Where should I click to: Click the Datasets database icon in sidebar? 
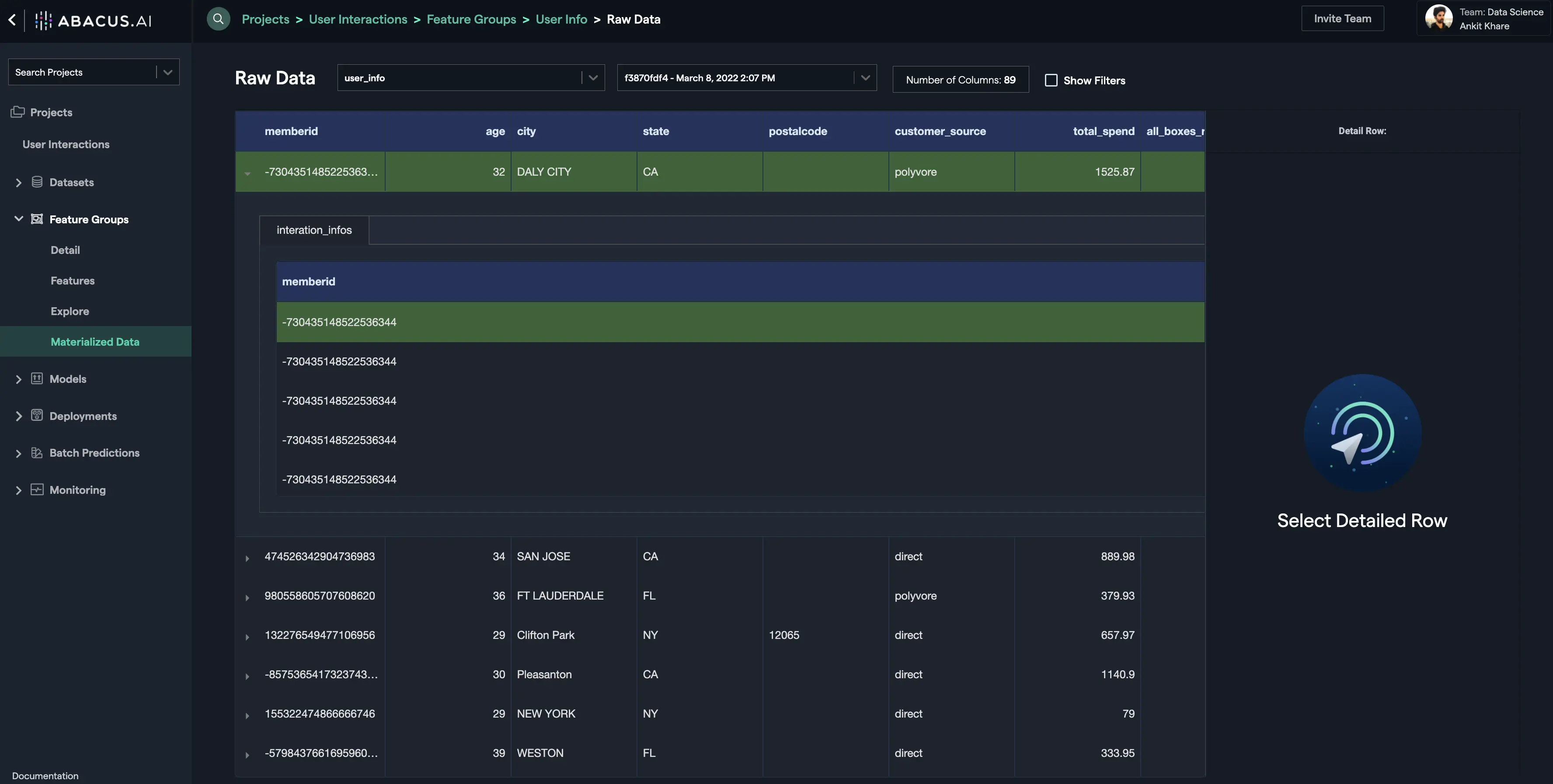(37, 181)
